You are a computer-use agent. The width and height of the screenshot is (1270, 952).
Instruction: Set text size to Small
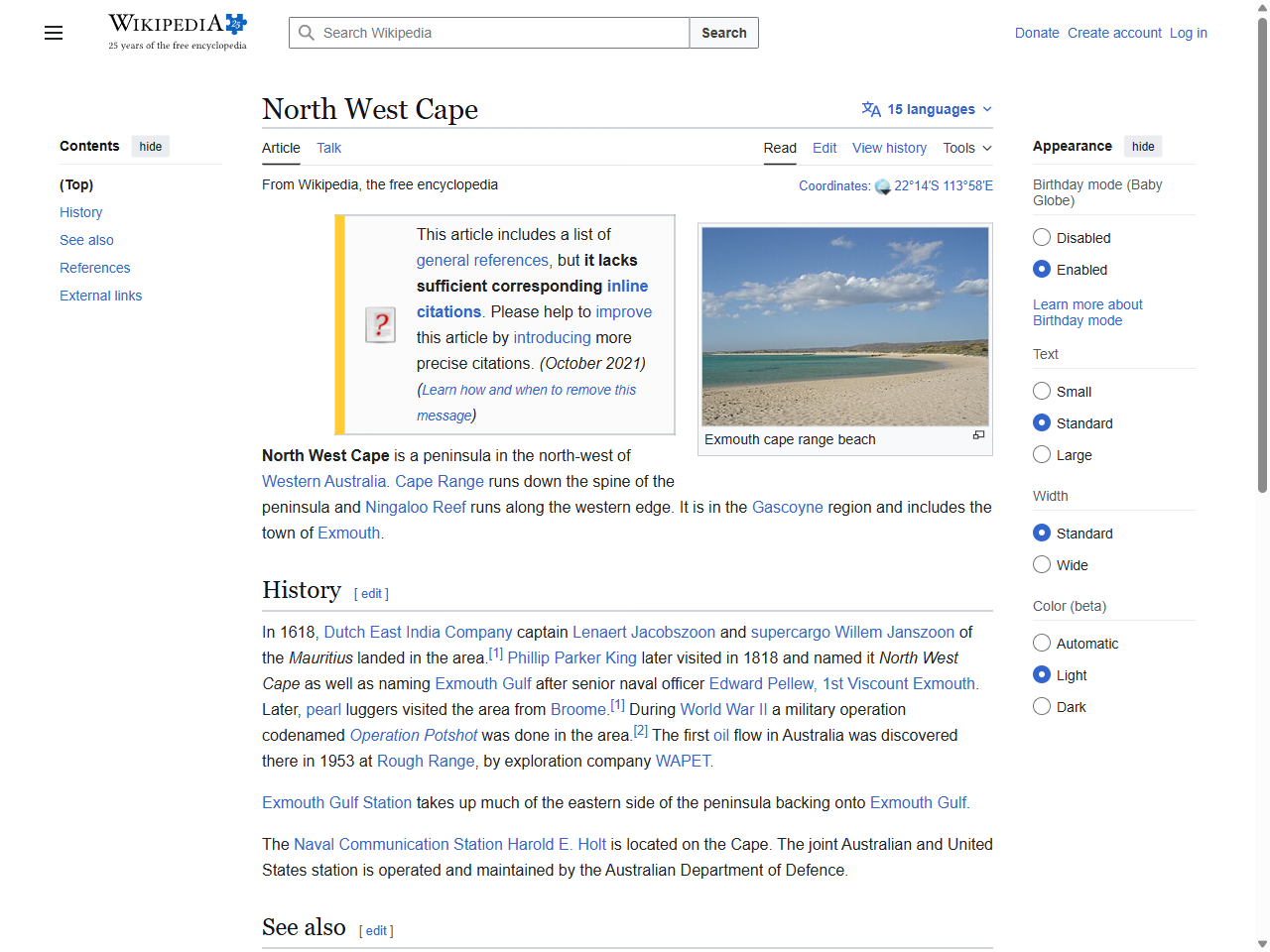[x=1042, y=391]
